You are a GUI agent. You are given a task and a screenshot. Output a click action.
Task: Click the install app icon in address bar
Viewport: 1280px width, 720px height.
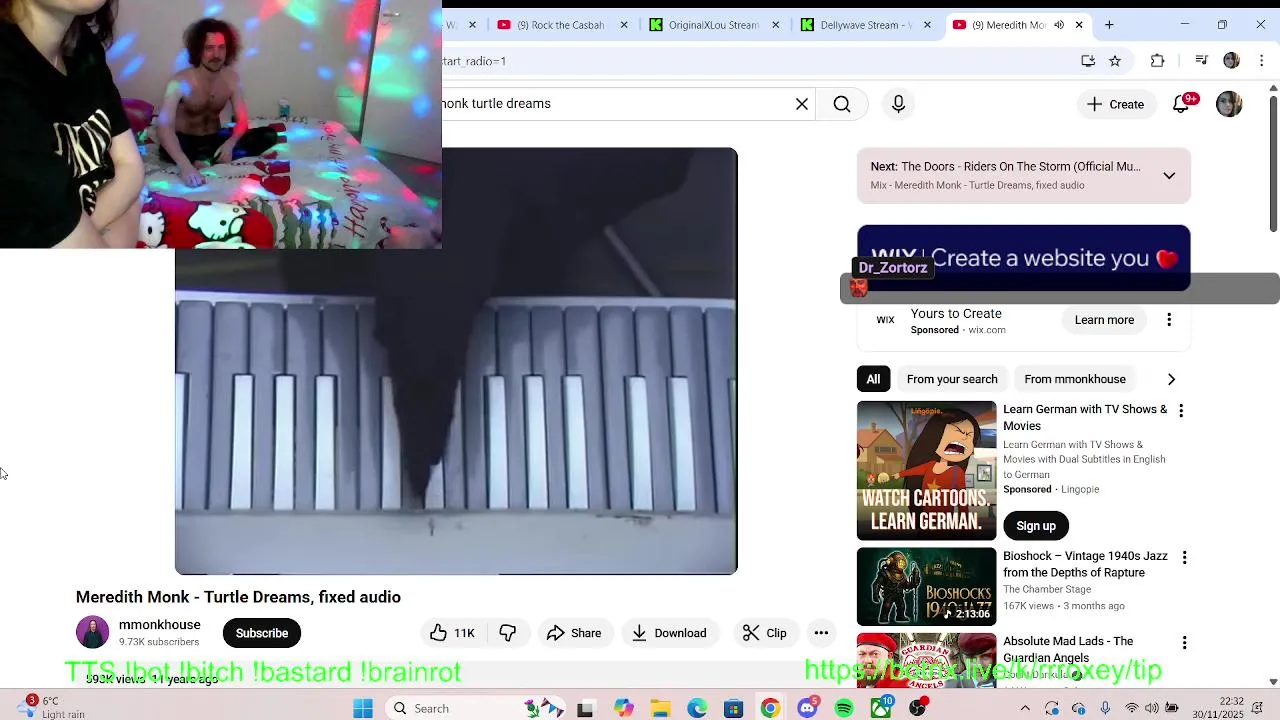pos(1088,61)
